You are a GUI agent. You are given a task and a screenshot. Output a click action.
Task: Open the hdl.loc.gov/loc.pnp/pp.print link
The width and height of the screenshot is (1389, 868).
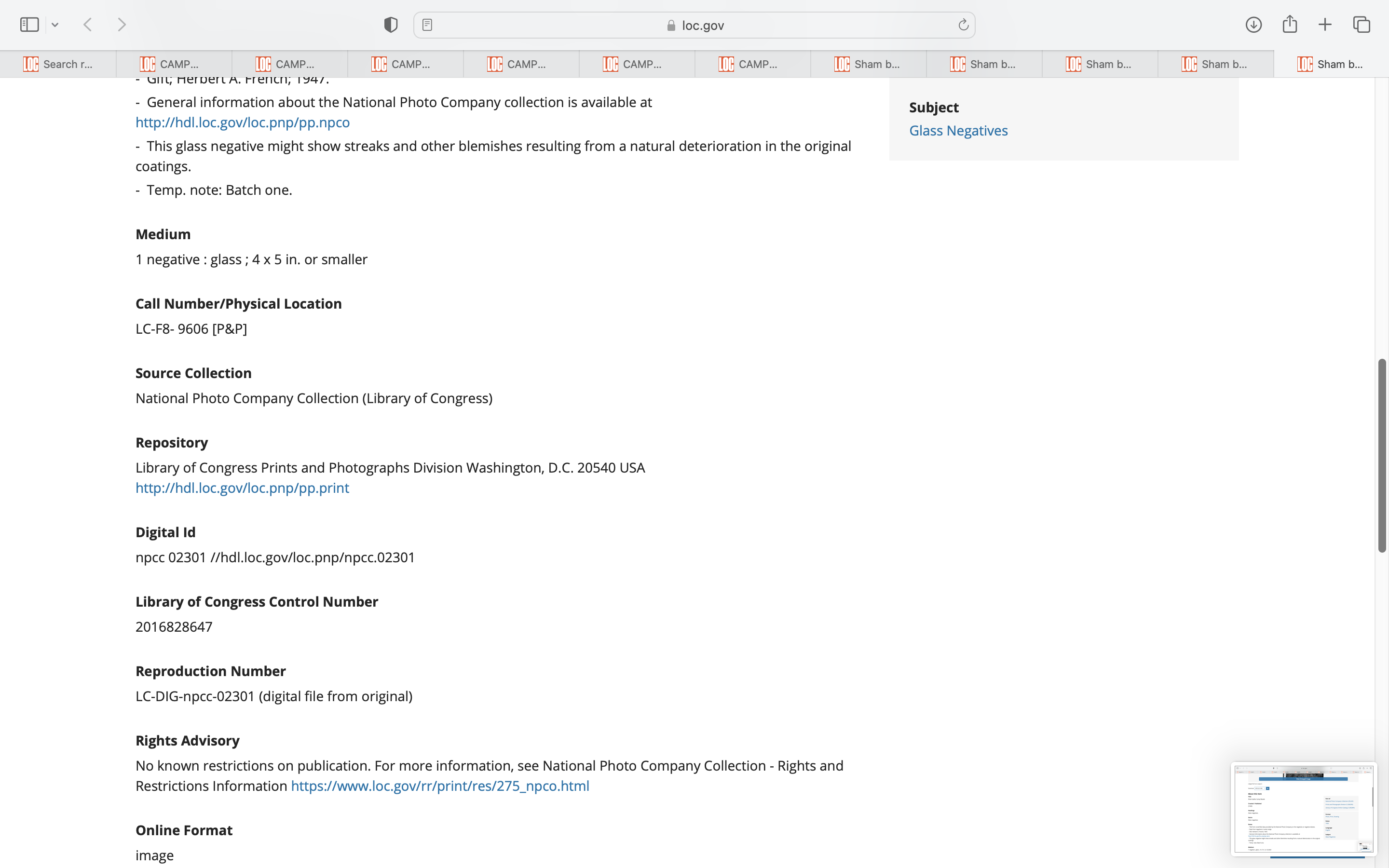(242, 488)
